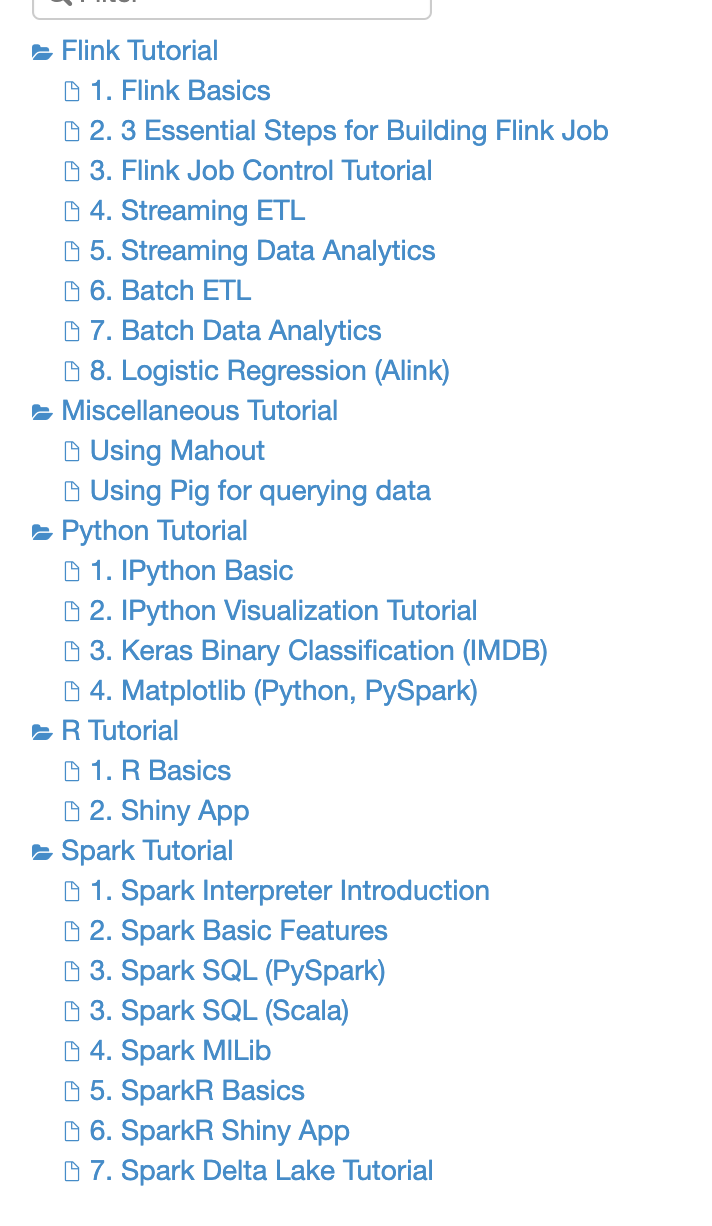Collapse the Flink Tutorial folder icon
Image resolution: width=712 pixels, height=1226 pixels.
coord(42,51)
